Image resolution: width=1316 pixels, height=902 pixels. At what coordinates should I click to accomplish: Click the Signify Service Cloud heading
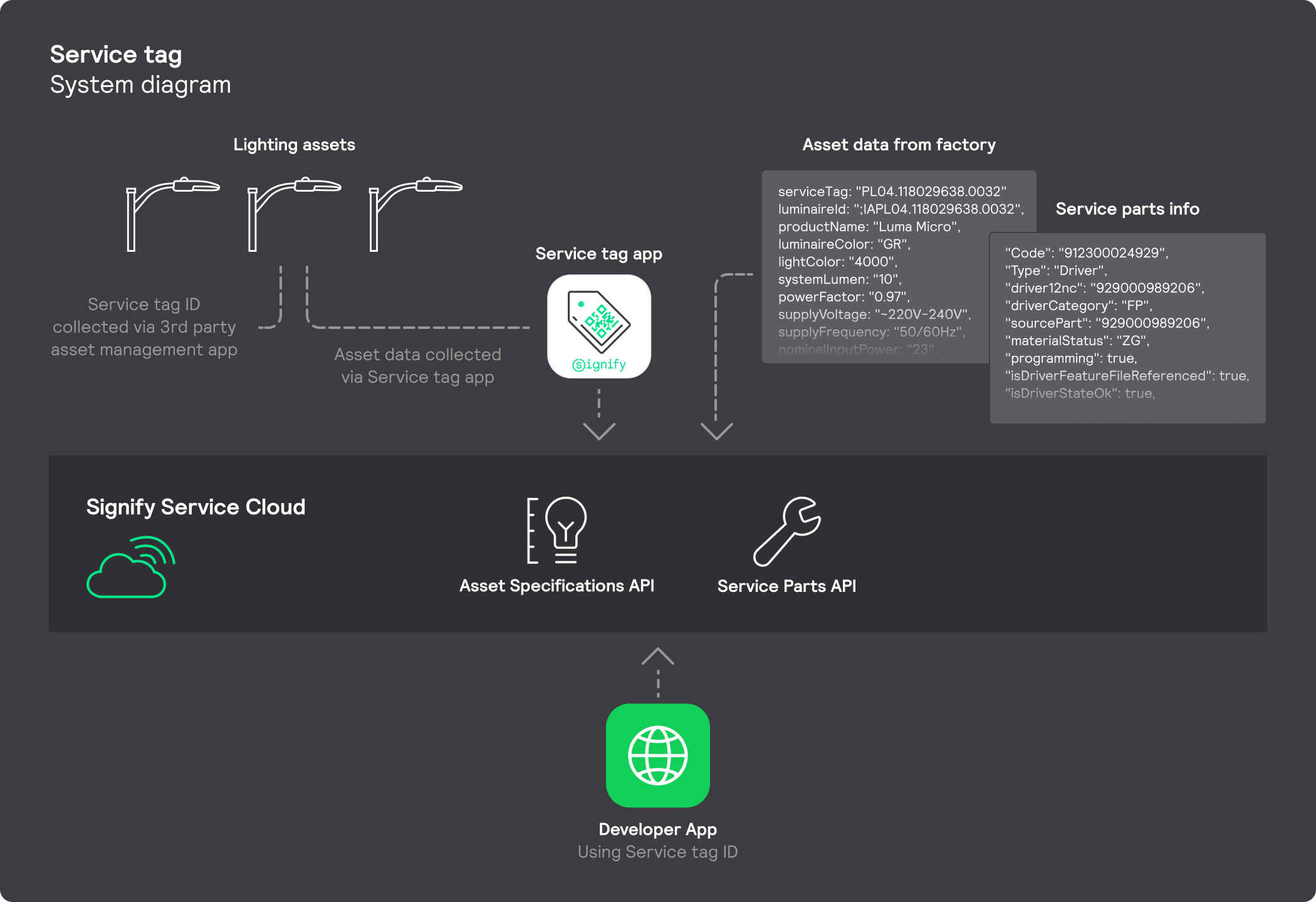click(196, 507)
